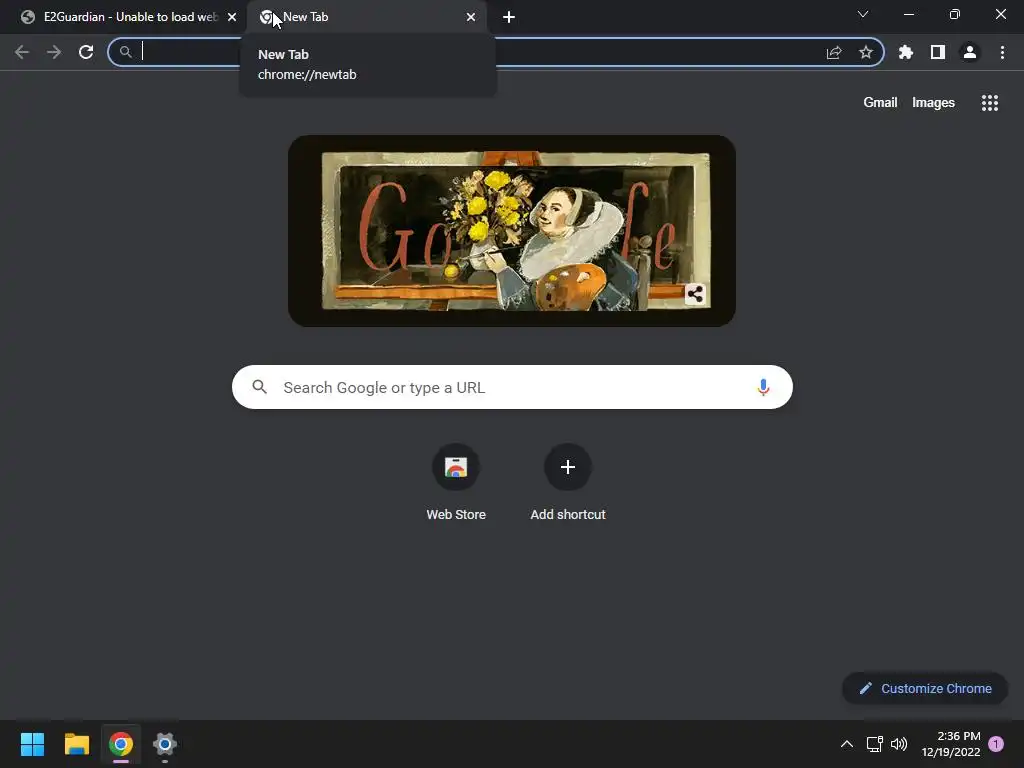
Task: Open Settings gear from the taskbar
Action: pos(165,744)
